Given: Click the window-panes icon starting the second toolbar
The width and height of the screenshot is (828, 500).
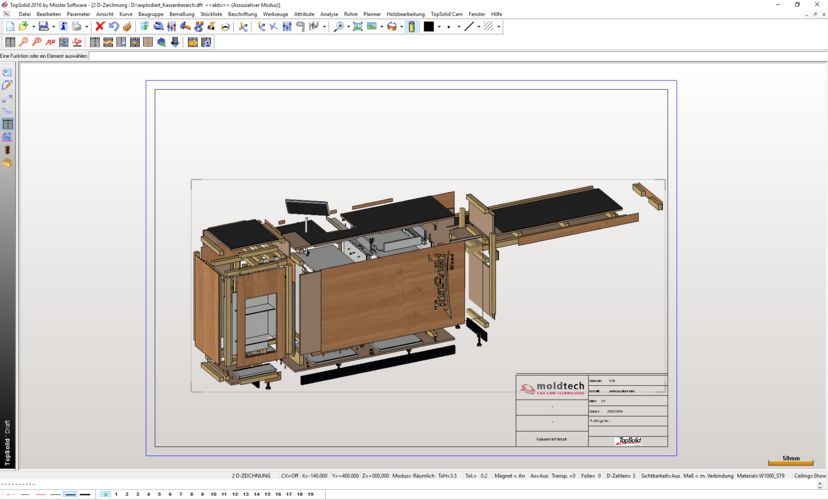Looking at the screenshot, I should pos(10,42).
